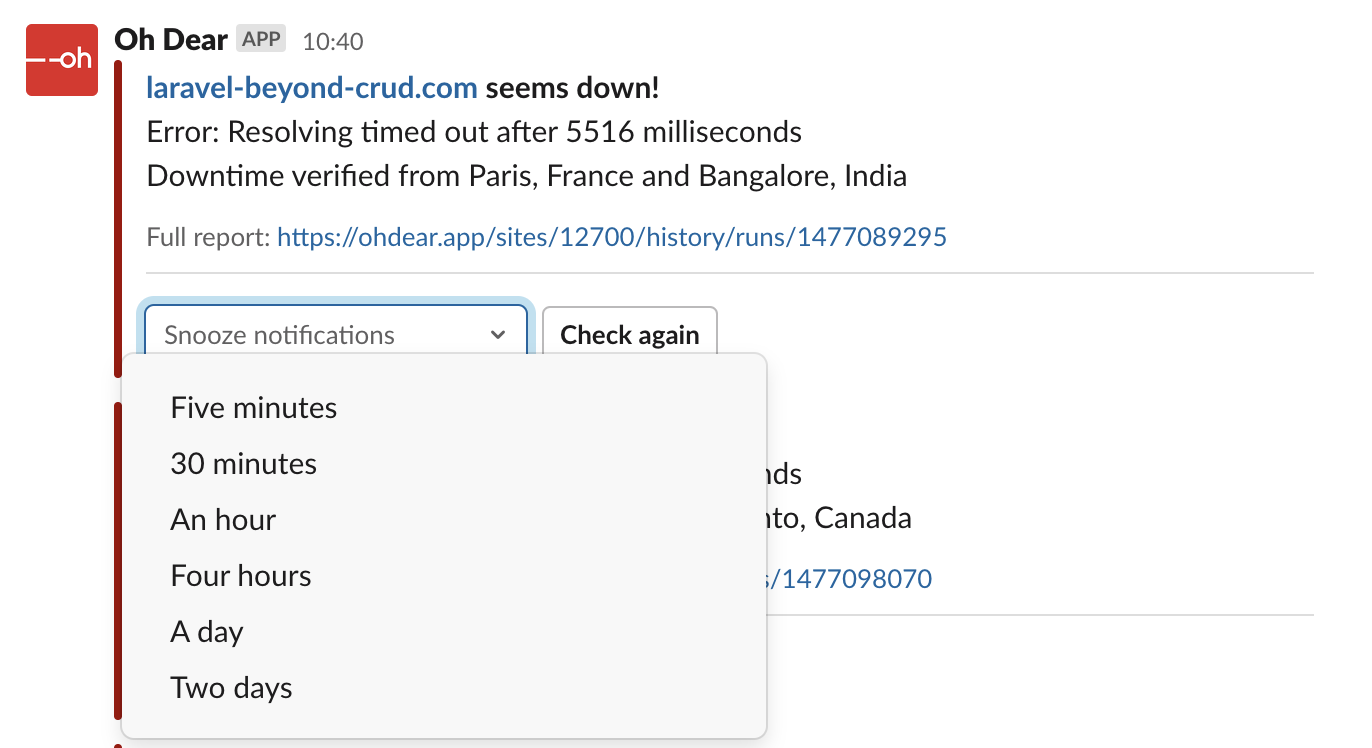
Task: Click the 'seems down!' bold heading text
Action: point(573,88)
